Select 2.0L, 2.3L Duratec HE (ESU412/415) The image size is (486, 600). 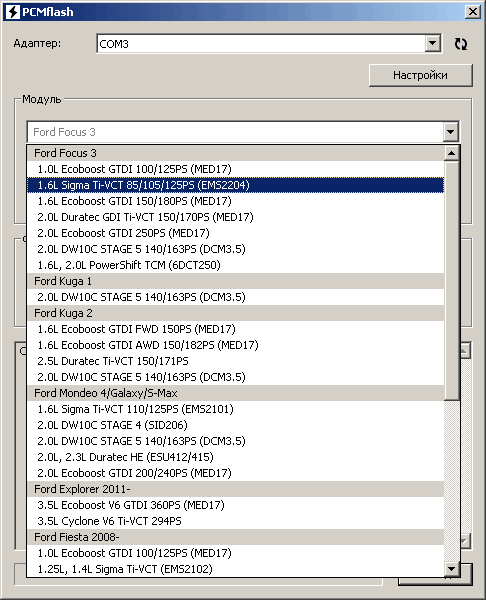coord(235,457)
